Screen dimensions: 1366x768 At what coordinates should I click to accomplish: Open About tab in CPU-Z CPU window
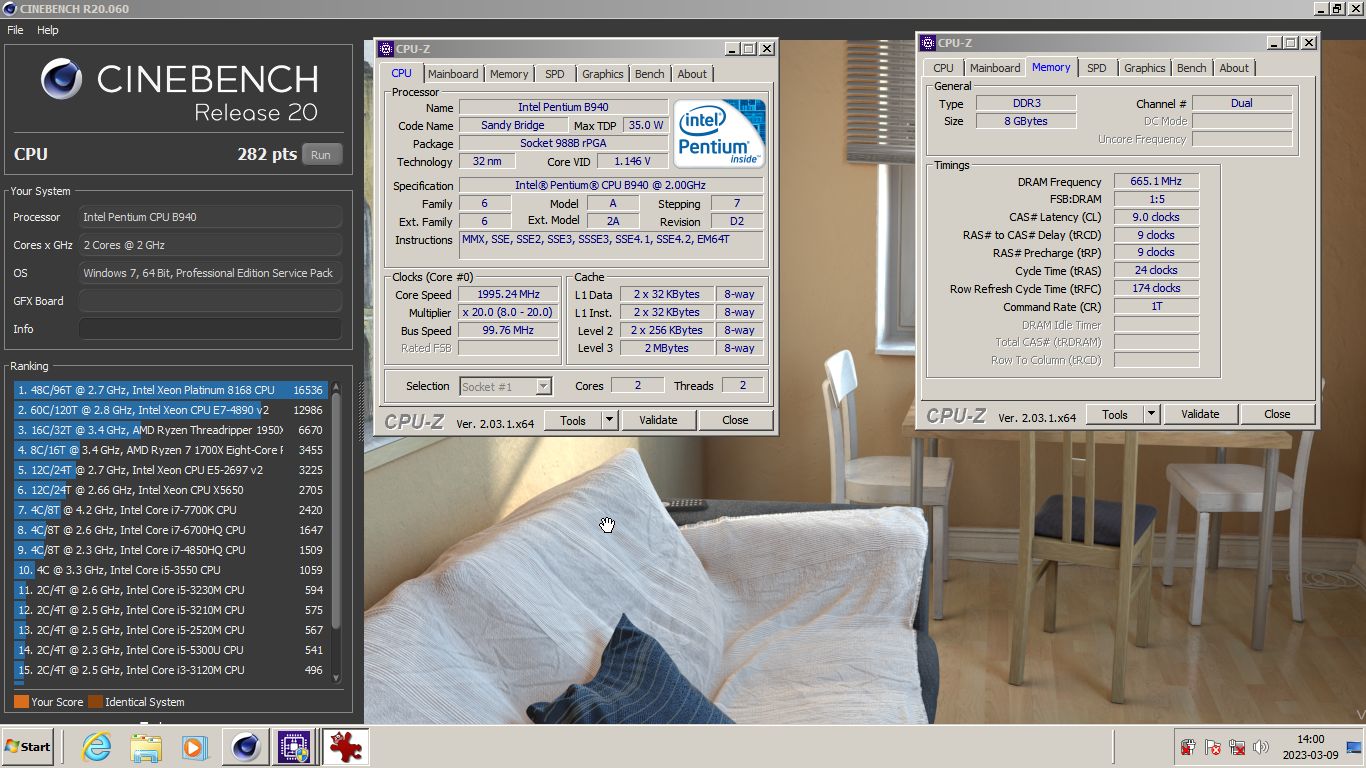coord(692,74)
